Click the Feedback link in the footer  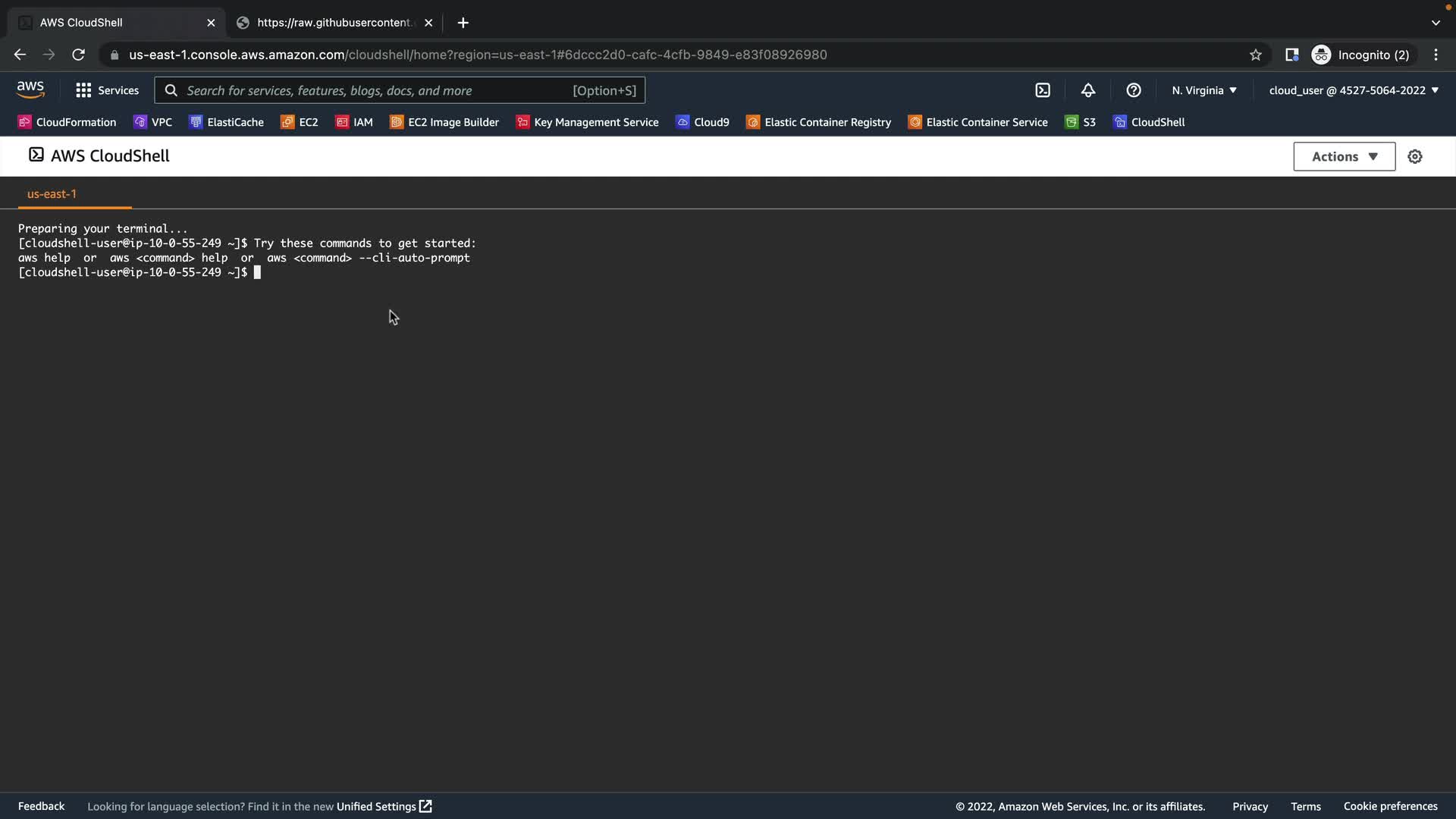41,806
